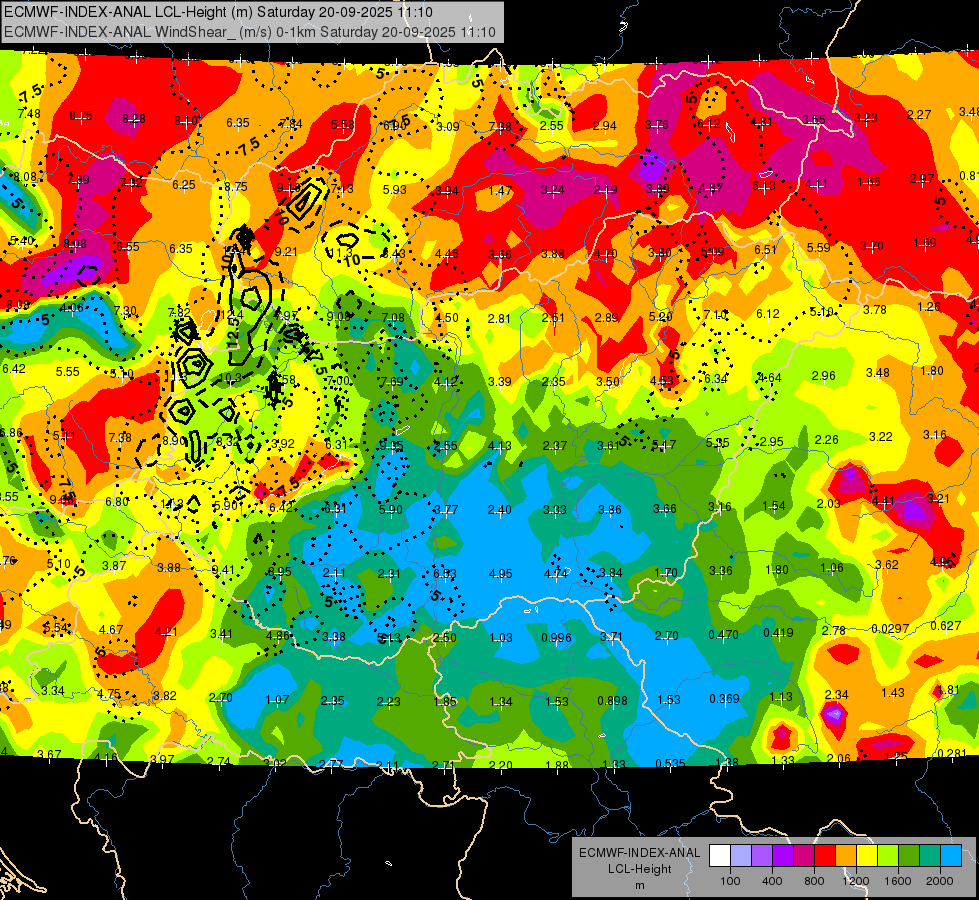Click the grid value '7.48' at upper left
979x900 pixels.
(x=29, y=114)
